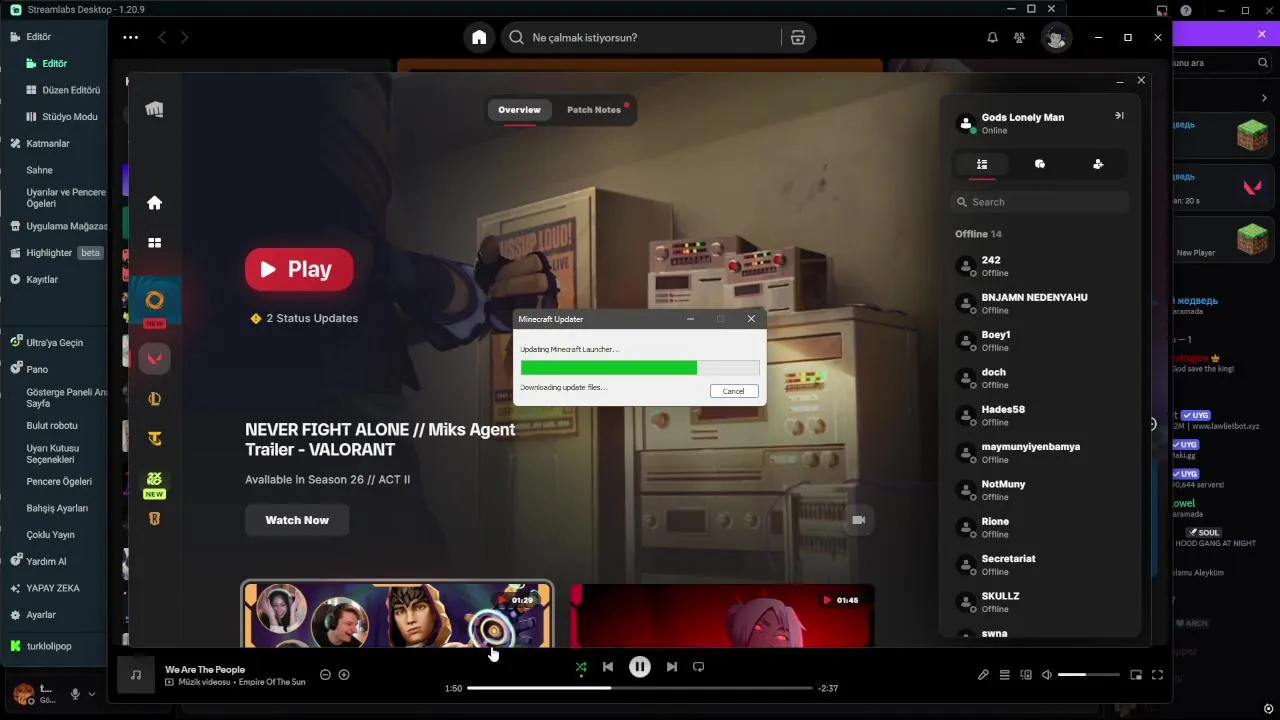This screenshot has height=720, width=1280.
Task: Click Riot Games fist logo
Action: pyautogui.click(x=154, y=109)
